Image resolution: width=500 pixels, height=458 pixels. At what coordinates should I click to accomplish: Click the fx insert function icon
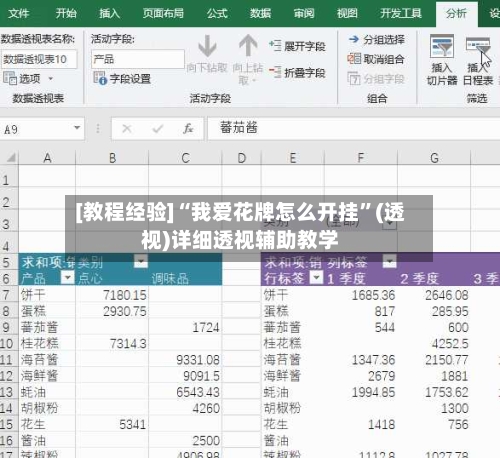click(188, 129)
